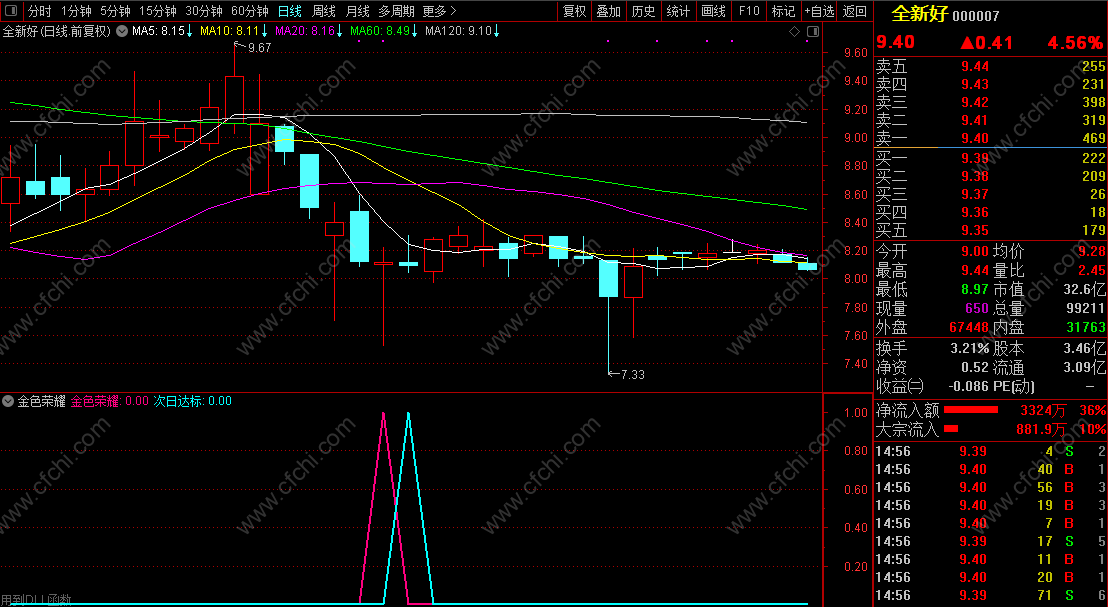Open the main chart indicator dropdown arrow
The width and height of the screenshot is (1108, 607).
pos(122,31)
